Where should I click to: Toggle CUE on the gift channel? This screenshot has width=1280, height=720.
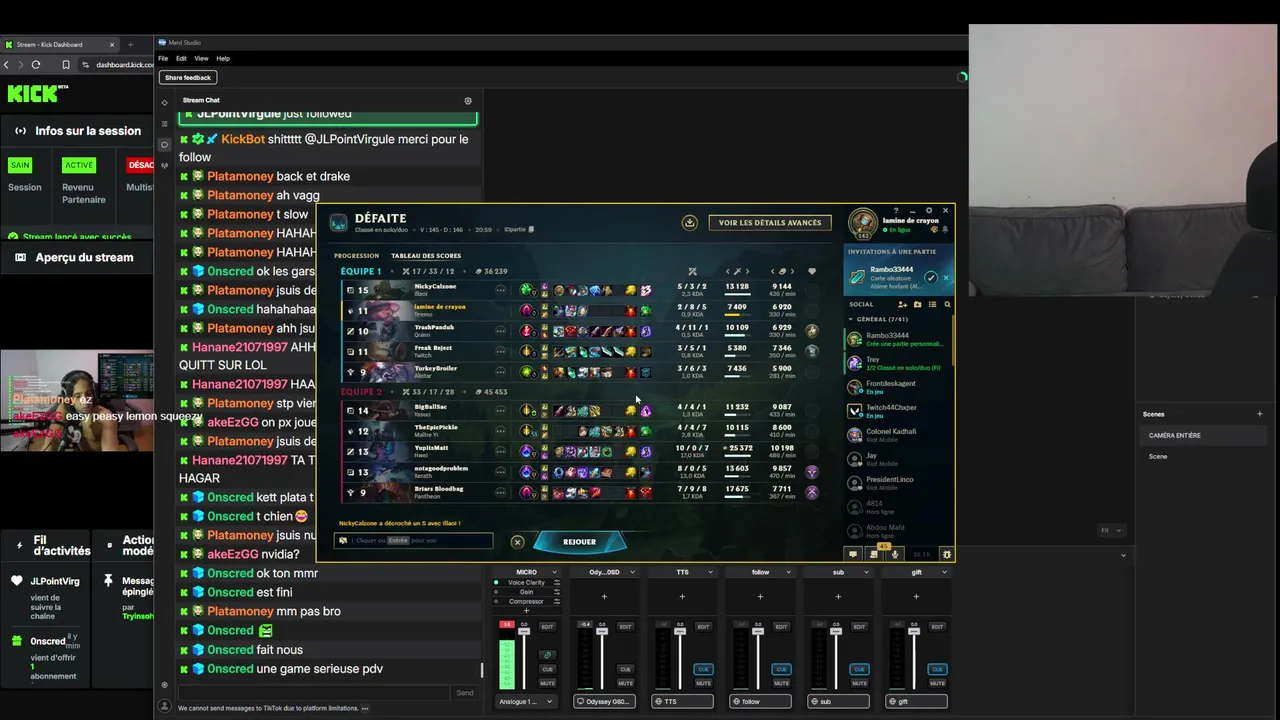click(937, 669)
